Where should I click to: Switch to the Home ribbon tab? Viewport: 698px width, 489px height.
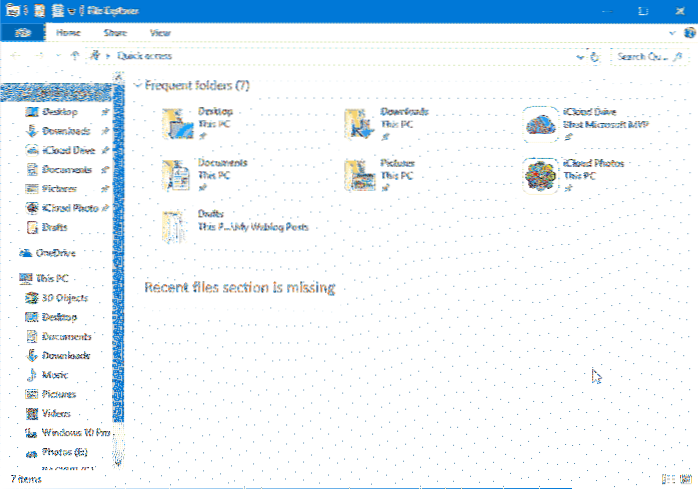69,32
